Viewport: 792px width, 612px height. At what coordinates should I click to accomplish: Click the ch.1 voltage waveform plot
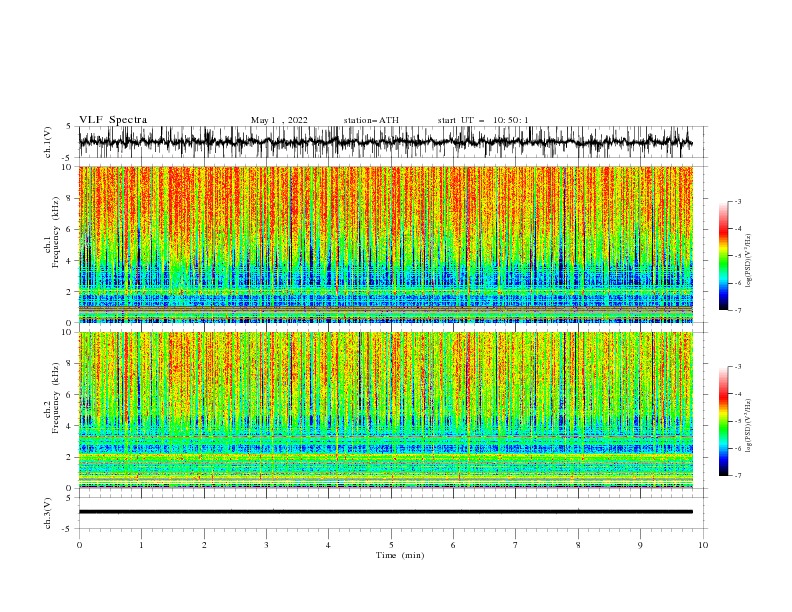pyautogui.click(x=393, y=142)
